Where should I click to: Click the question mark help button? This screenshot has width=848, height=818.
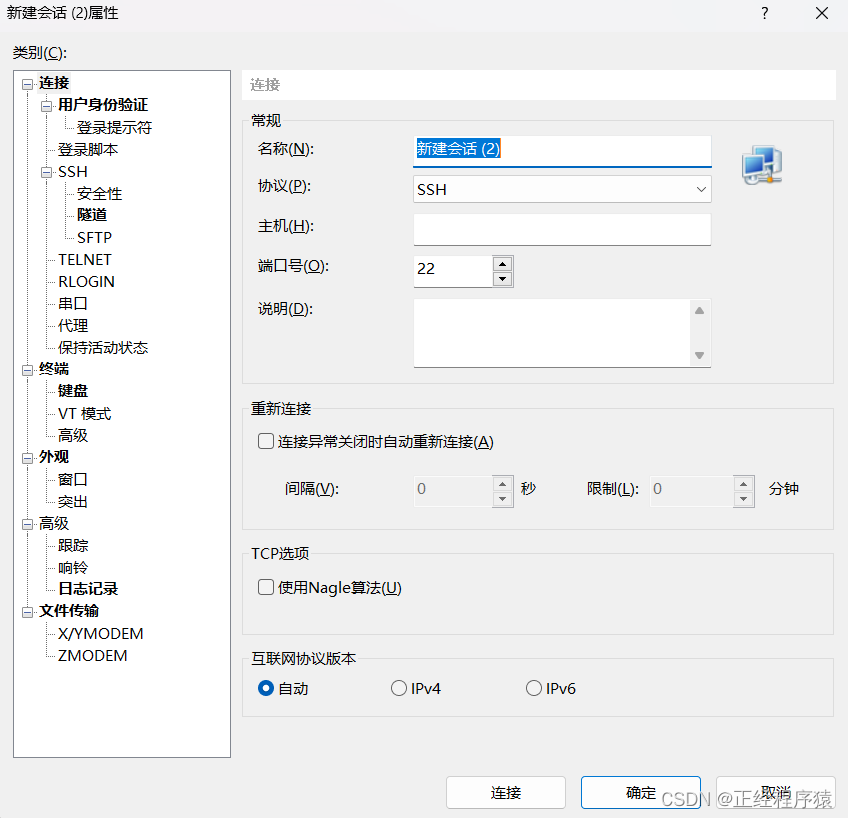pyautogui.click(x=764, y=13)
